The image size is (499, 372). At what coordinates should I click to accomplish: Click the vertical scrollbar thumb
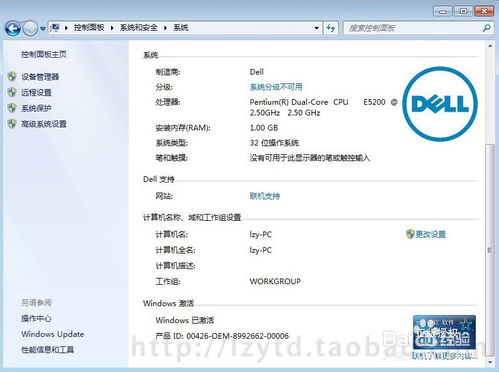[x=490, y=250]
